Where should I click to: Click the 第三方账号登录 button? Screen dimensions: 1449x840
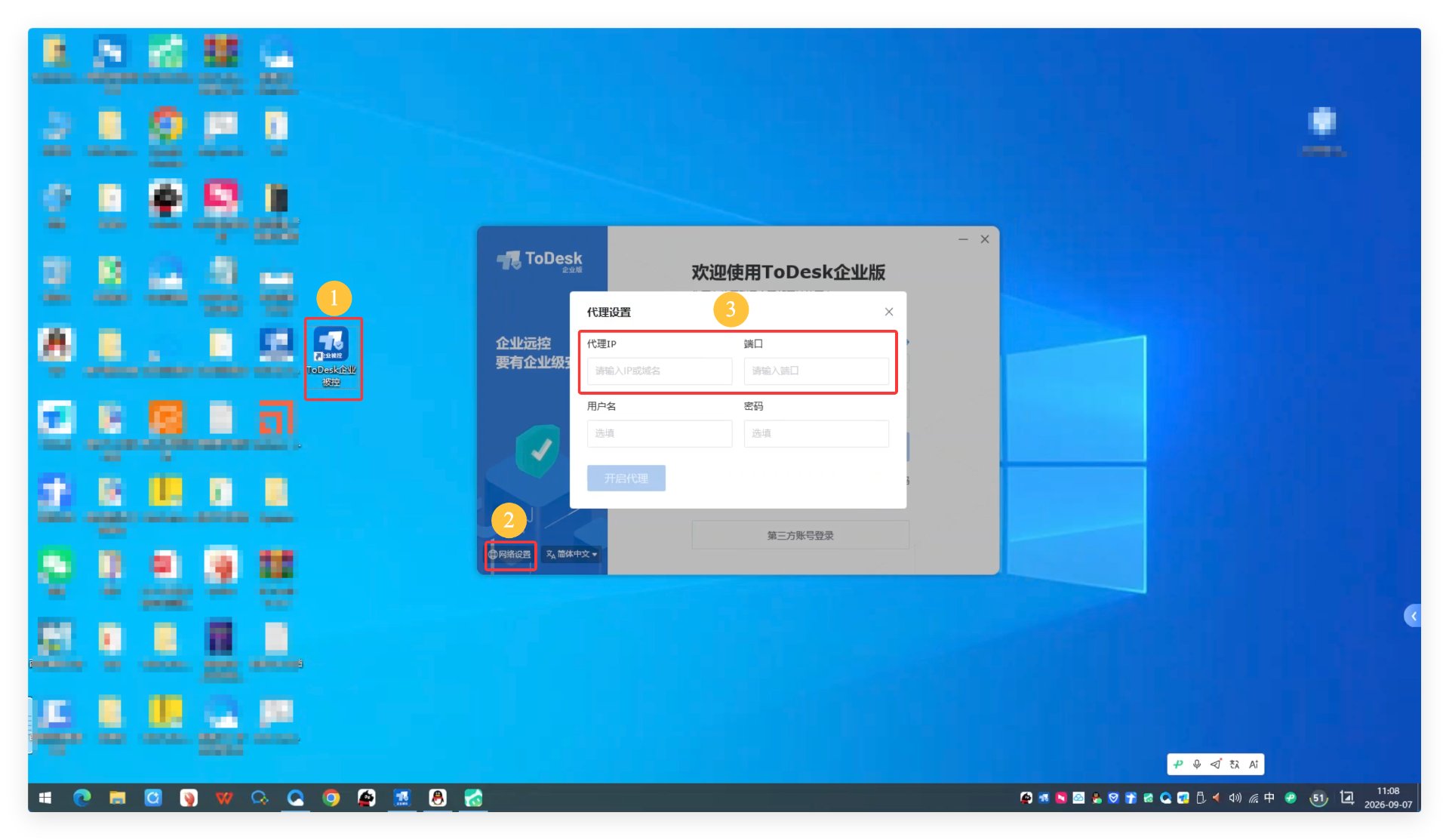(800, 535)
